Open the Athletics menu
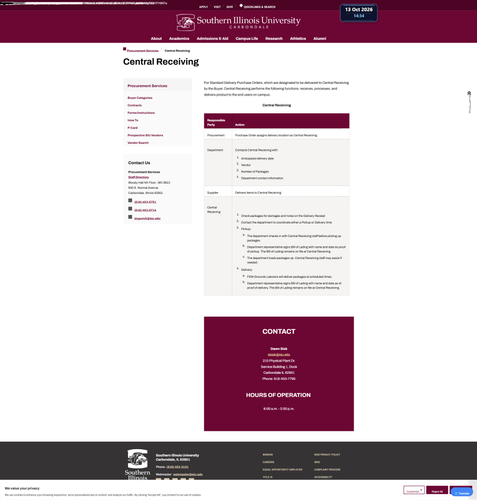The image size is (477, 500). tap(298, 39)
